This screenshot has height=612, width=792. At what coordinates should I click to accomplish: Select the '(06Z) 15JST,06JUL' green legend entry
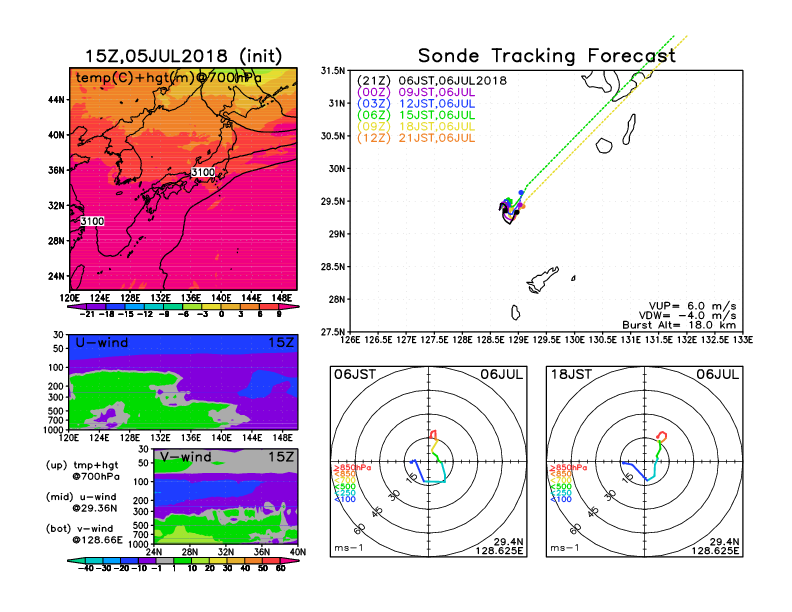(x=416, y=115)
